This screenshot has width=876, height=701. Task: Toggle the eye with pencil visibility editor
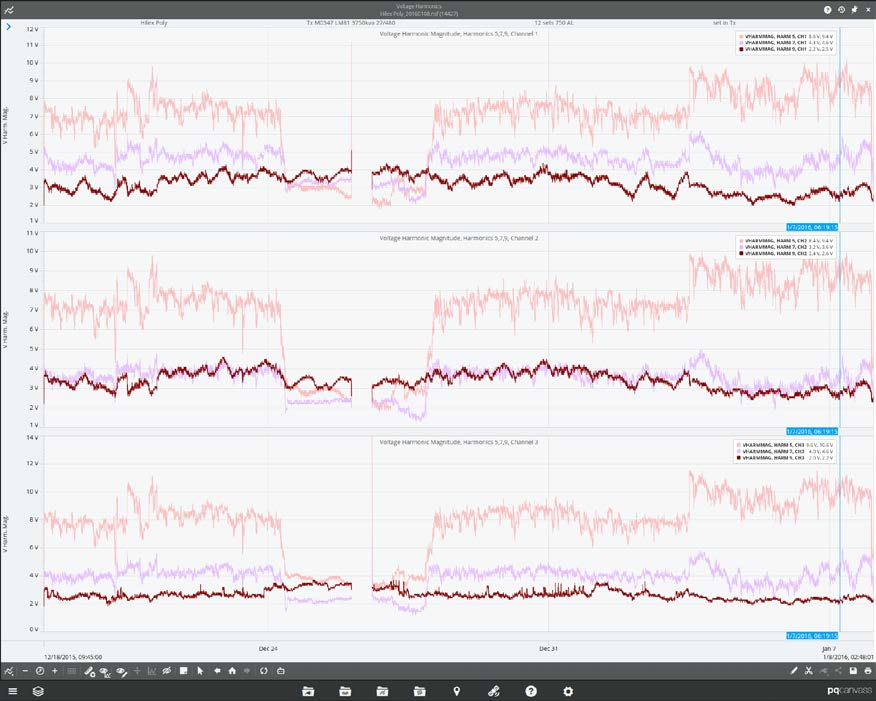120,671
